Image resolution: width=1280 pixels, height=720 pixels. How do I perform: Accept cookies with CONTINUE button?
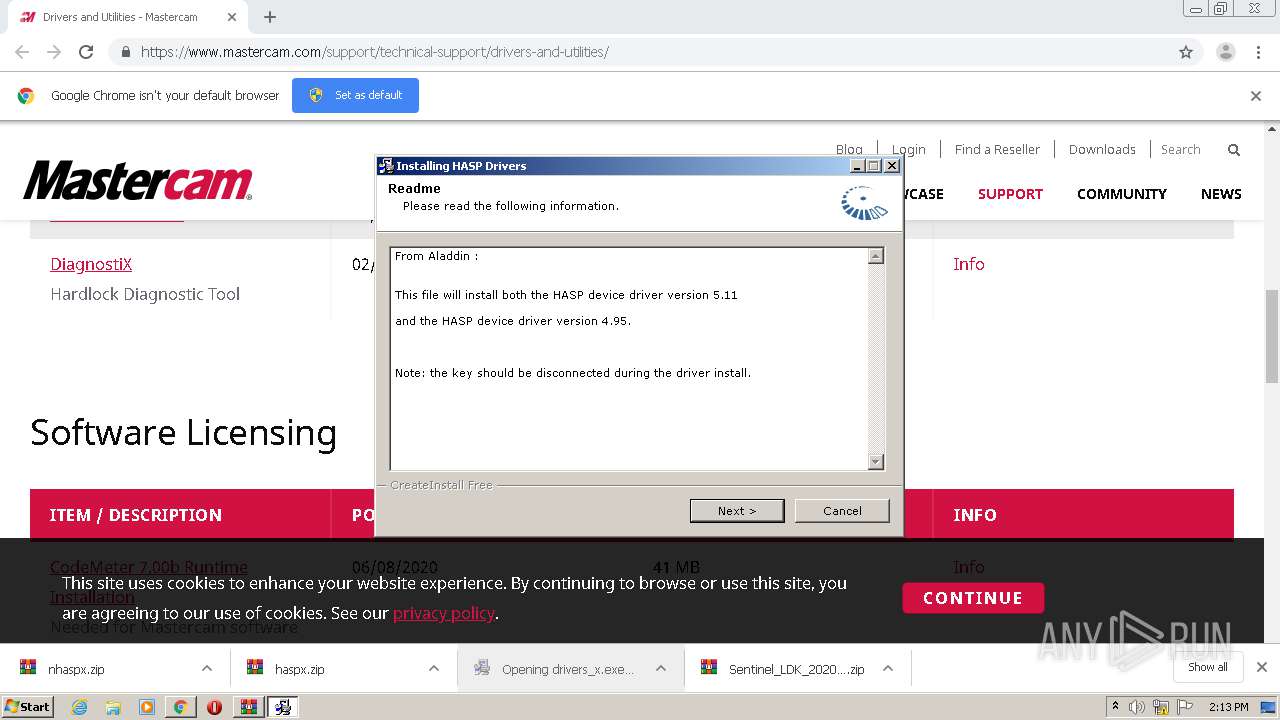click(x=973, y=598)
